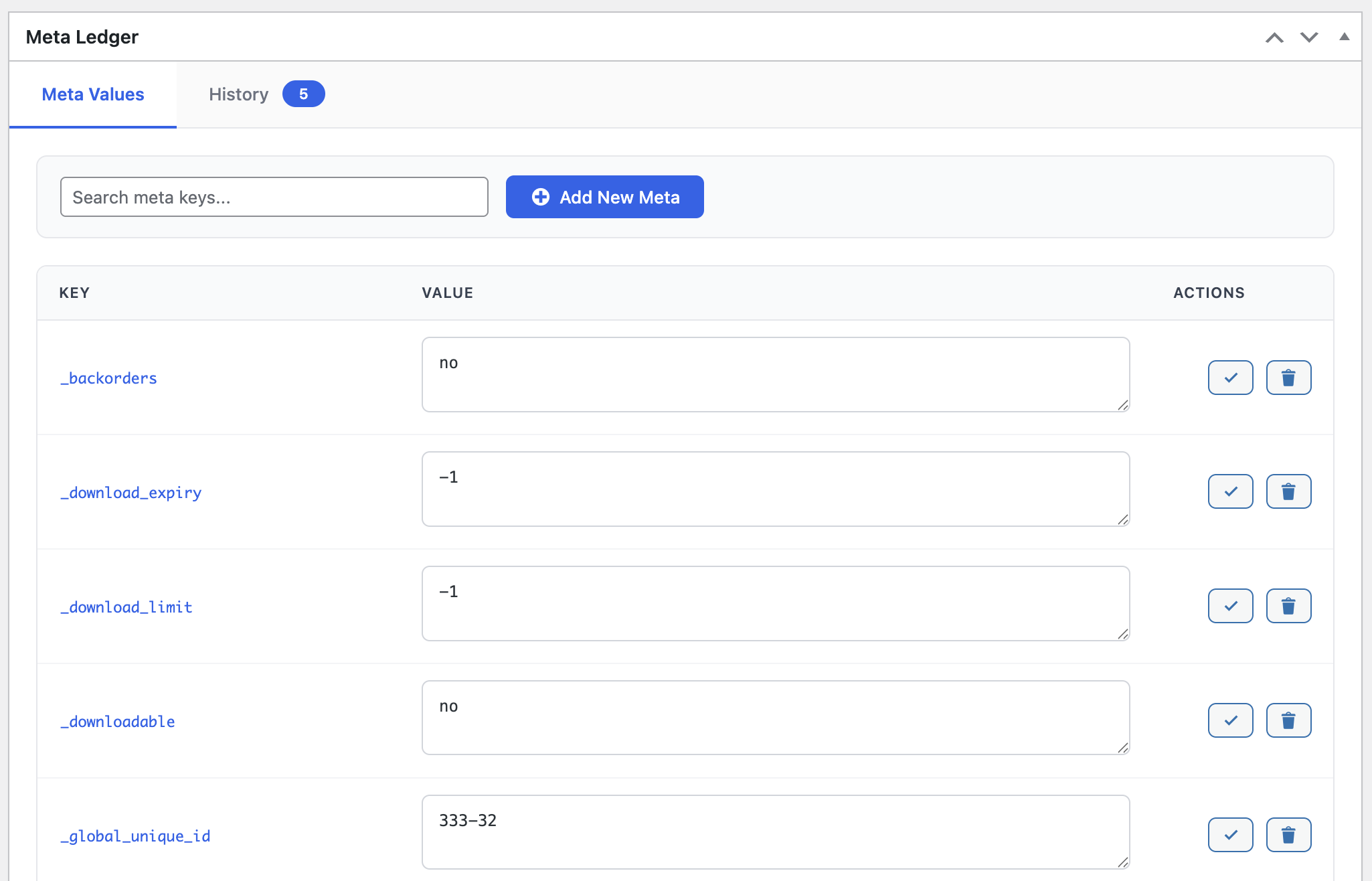Follow the _download_limit key link
This screenshot has height=881, width=1372.
coord(125,607)
